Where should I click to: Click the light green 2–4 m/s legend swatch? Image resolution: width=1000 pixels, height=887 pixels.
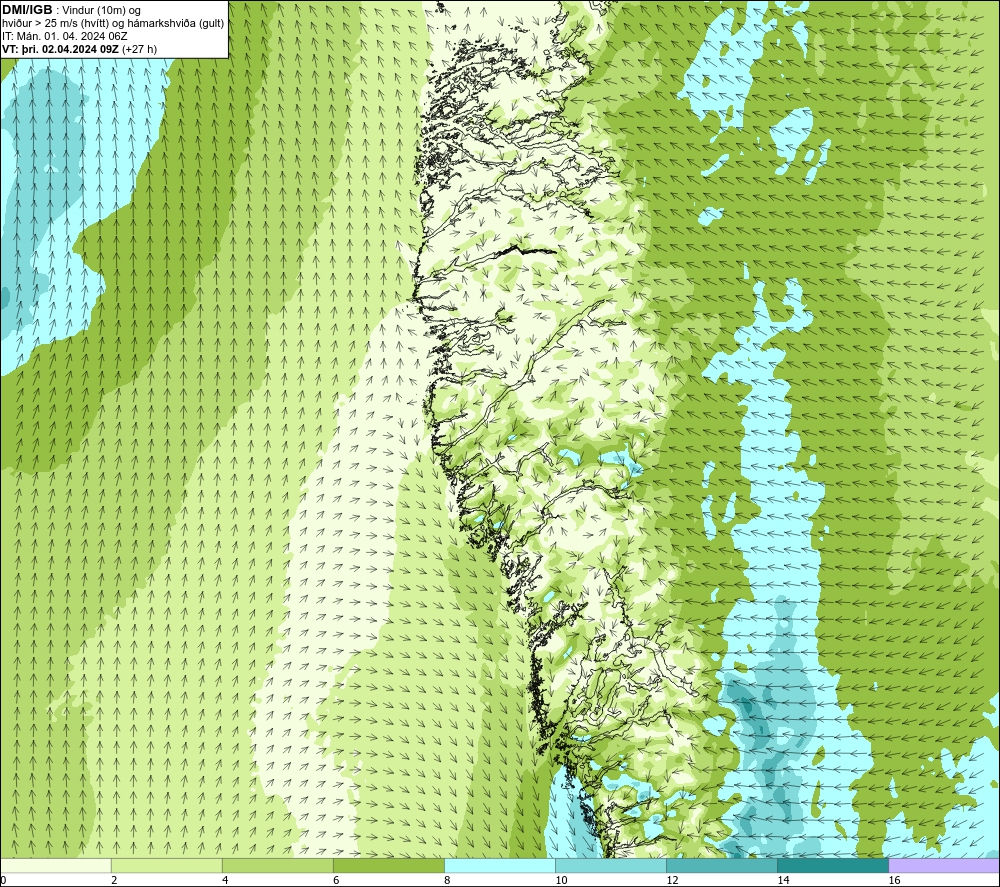click(167, 866)
